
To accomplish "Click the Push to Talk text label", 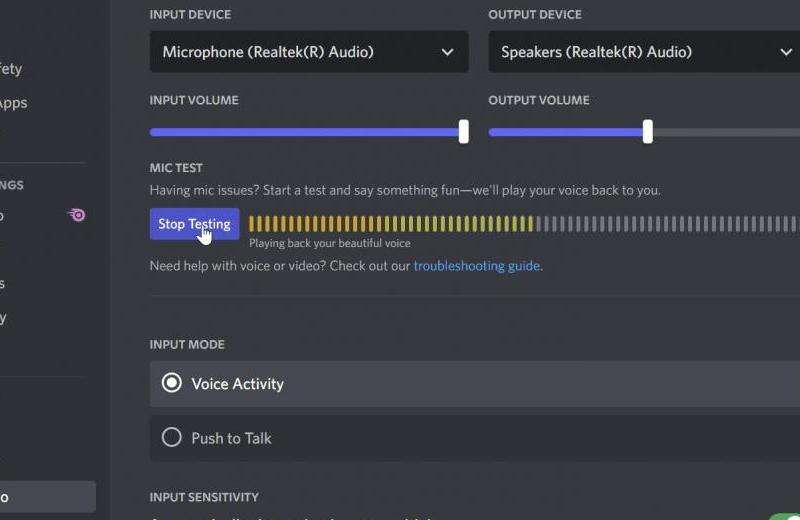I will 231,438.
